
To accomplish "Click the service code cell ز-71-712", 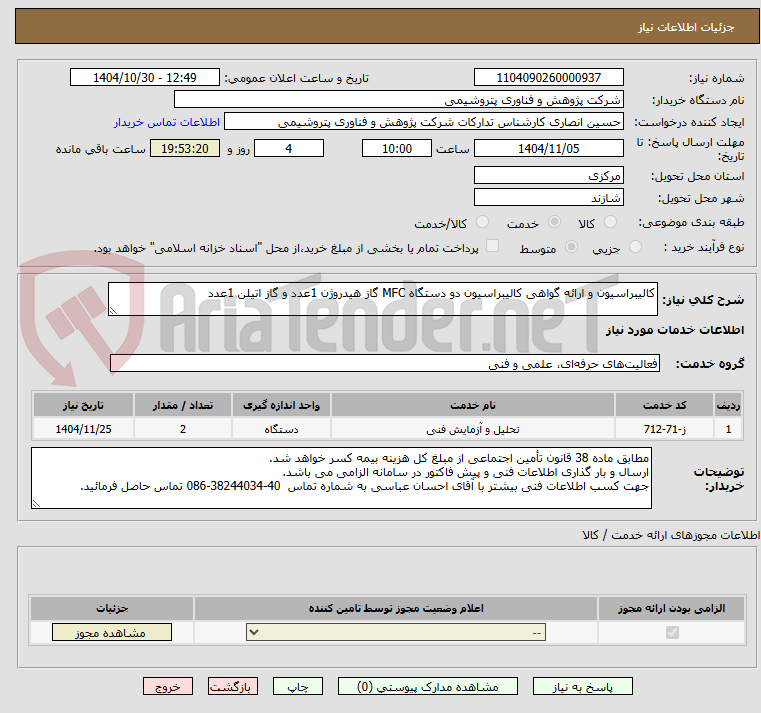I will (x=664, y=430).
